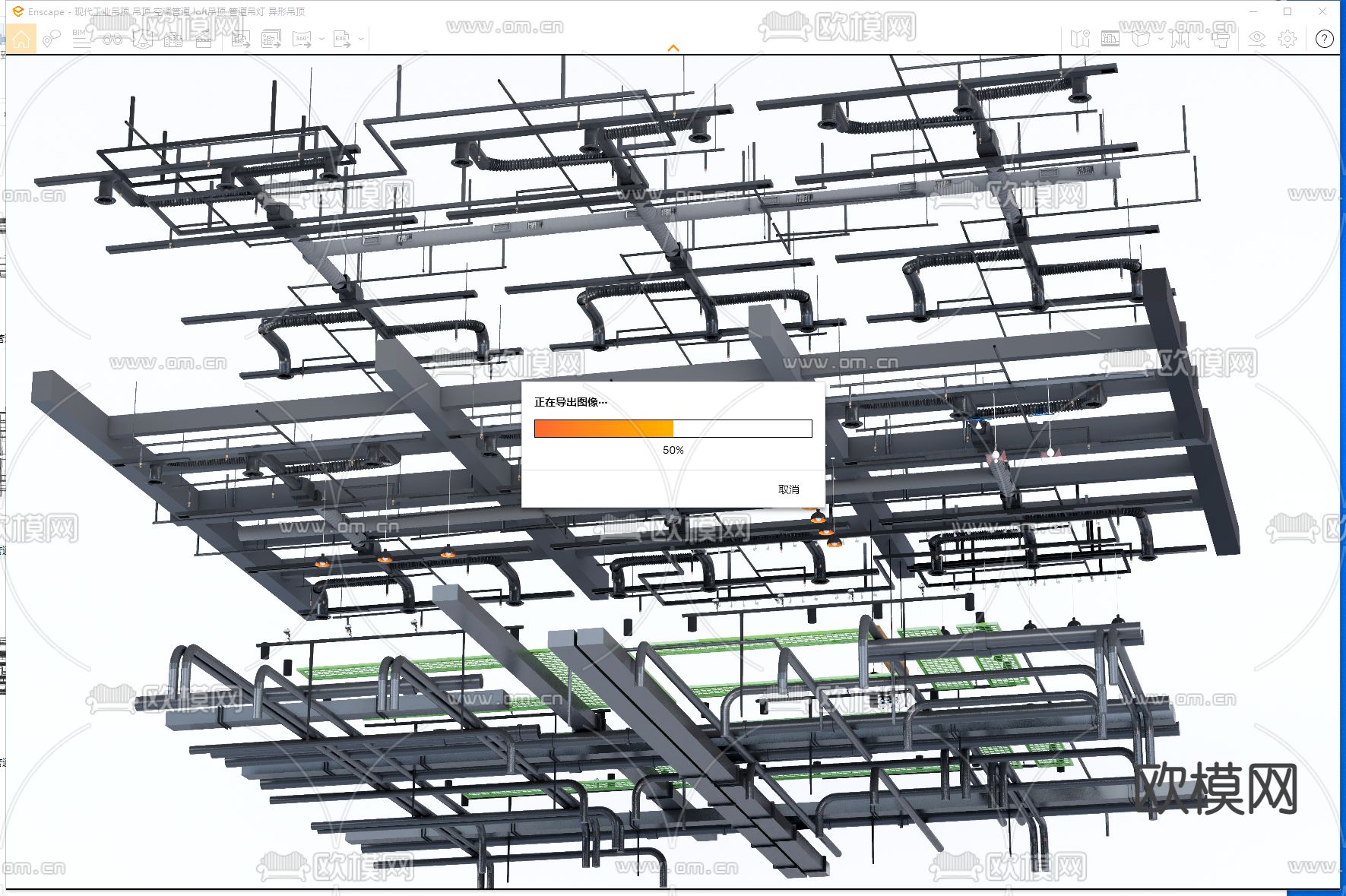This screenshot has width=1346, height=896.
Task: Toggle the VR headset mode
Action: coord(1221,39)
